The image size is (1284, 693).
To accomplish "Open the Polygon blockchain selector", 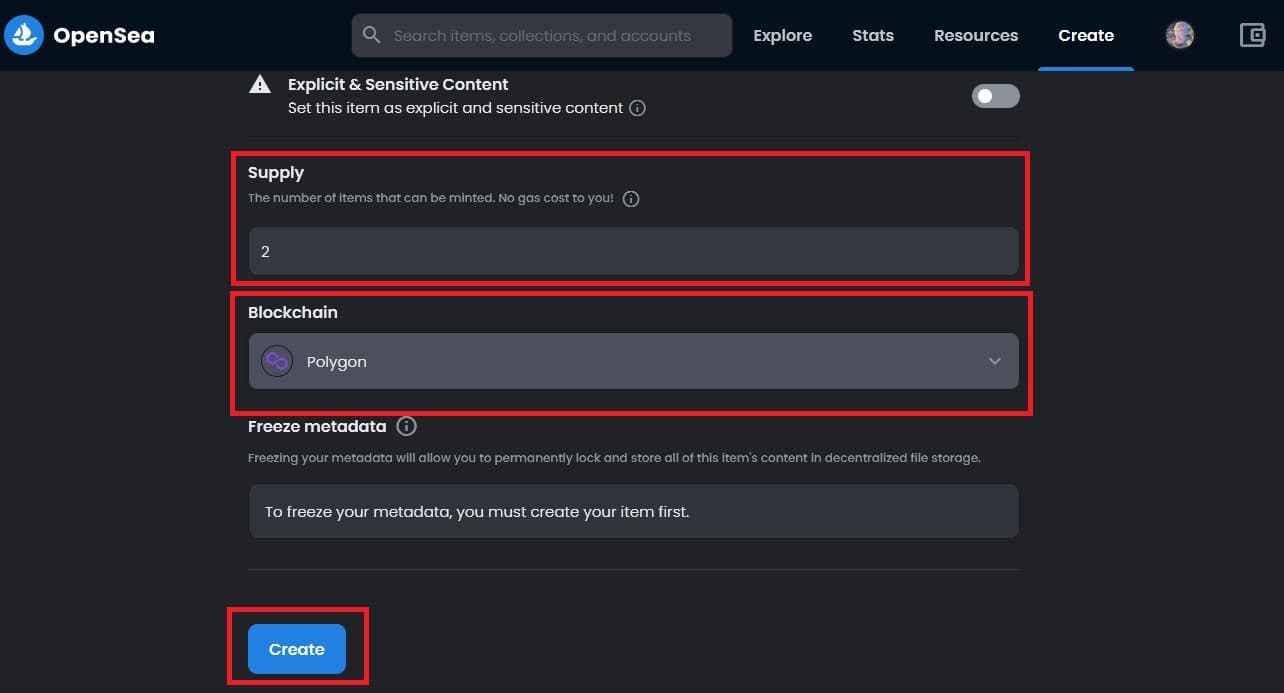I will 634,361.
